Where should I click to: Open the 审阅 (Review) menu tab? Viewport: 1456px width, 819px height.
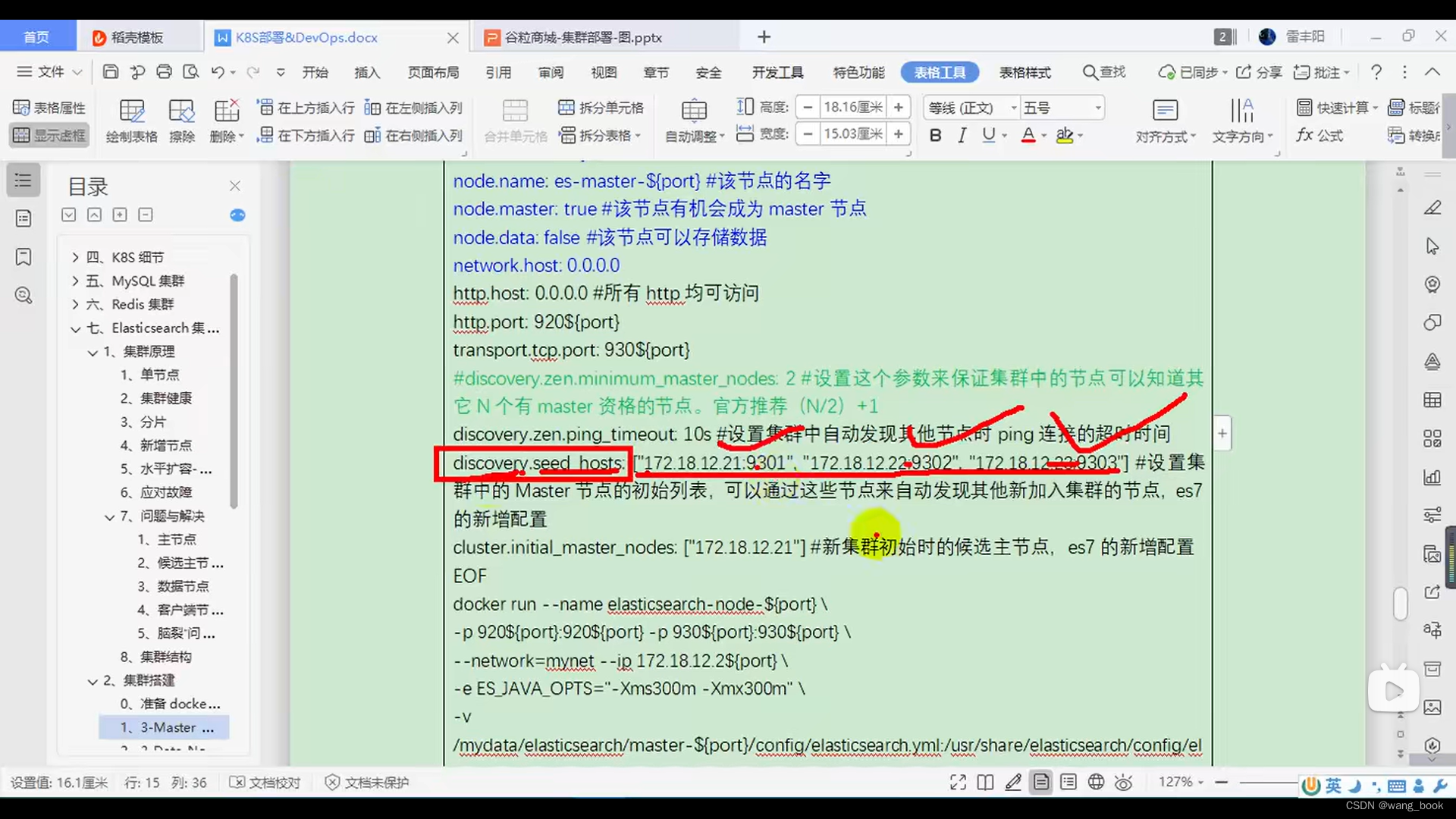pyautogui.click(x=551, y=72)
